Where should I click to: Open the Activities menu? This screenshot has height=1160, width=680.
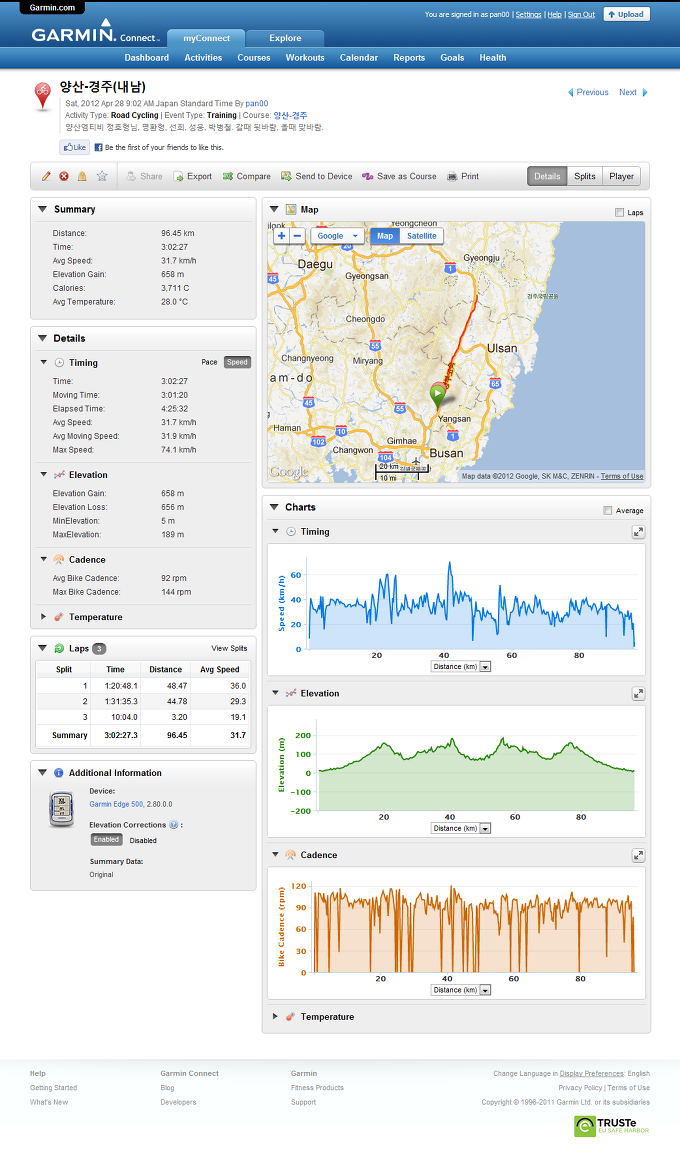(x=203, y=58)
